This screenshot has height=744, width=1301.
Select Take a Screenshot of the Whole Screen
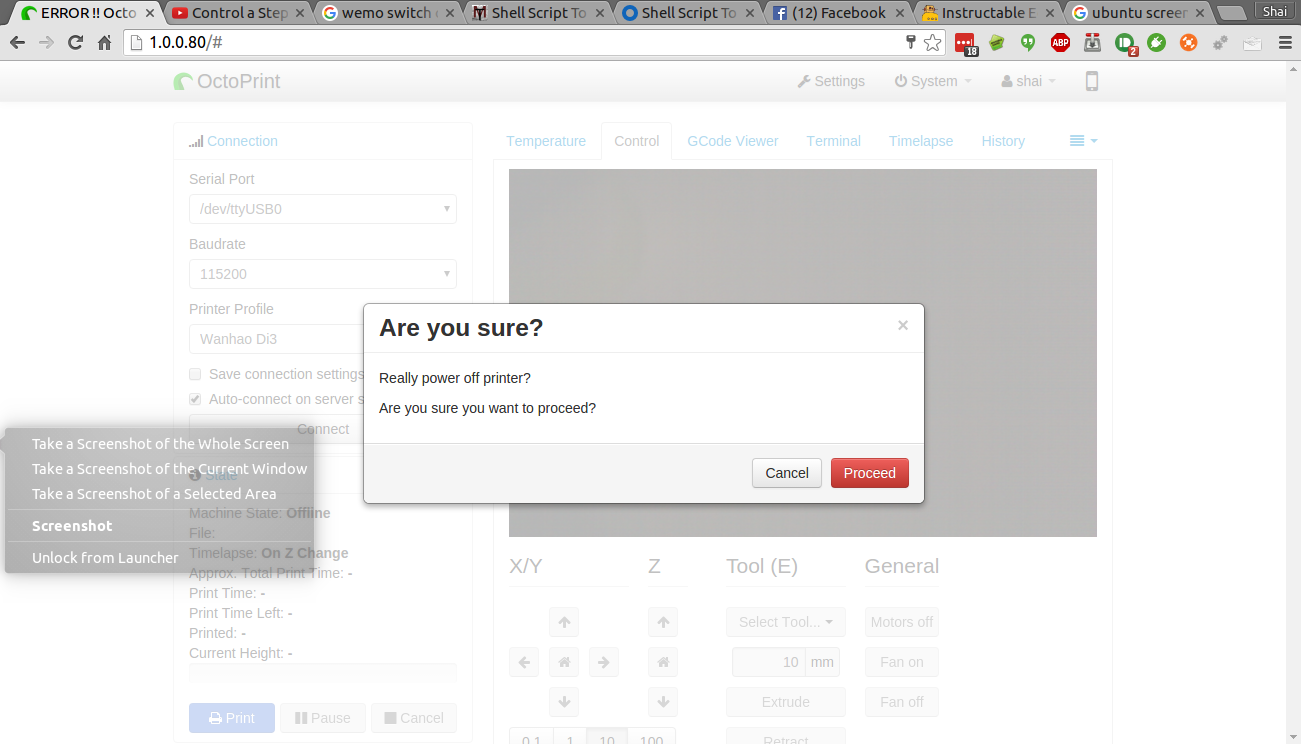(x=160, y=444)
